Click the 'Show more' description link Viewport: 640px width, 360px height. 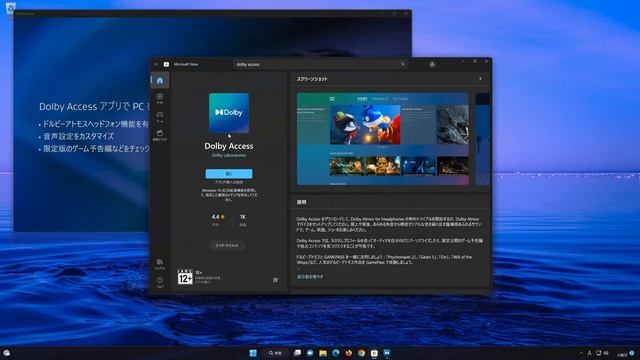click(x=310, y=277)
